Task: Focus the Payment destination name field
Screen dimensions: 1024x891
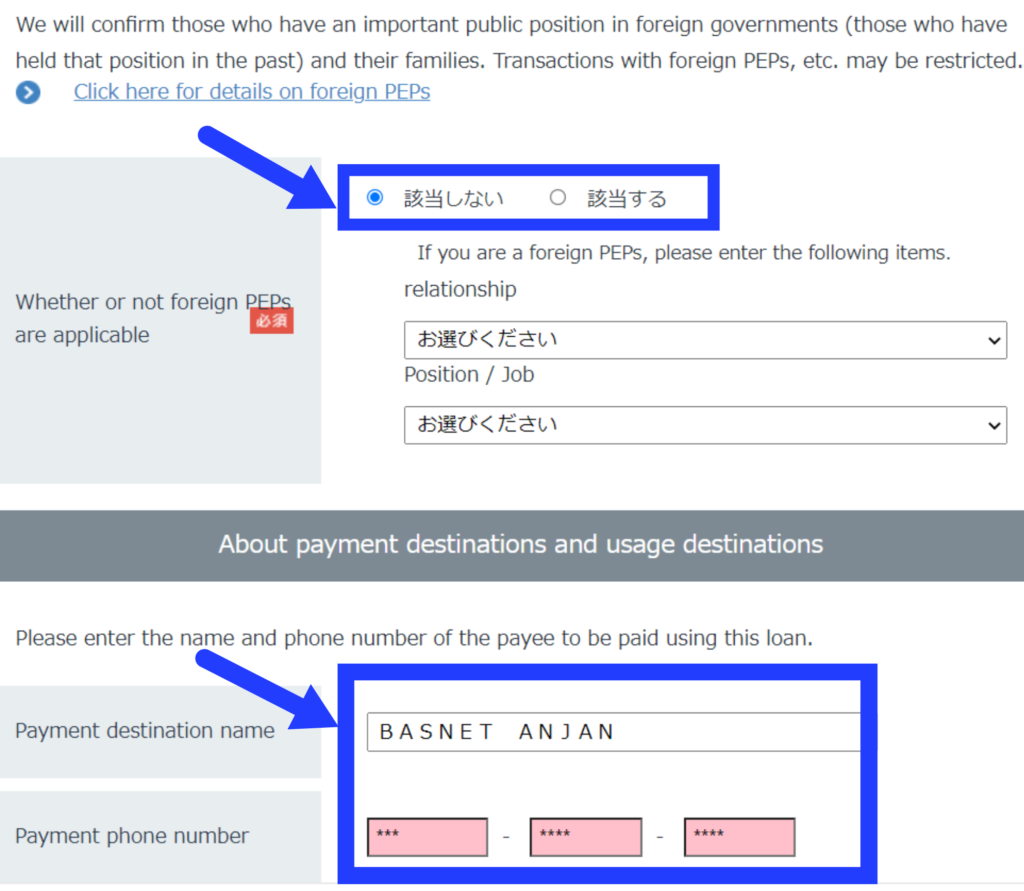Action: (x=612, y=732)
